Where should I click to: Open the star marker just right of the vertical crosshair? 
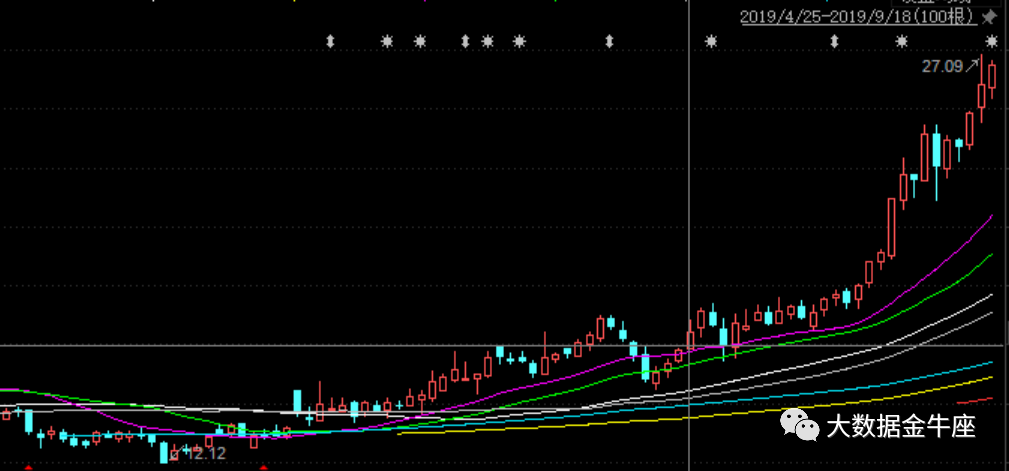(710, 41)
